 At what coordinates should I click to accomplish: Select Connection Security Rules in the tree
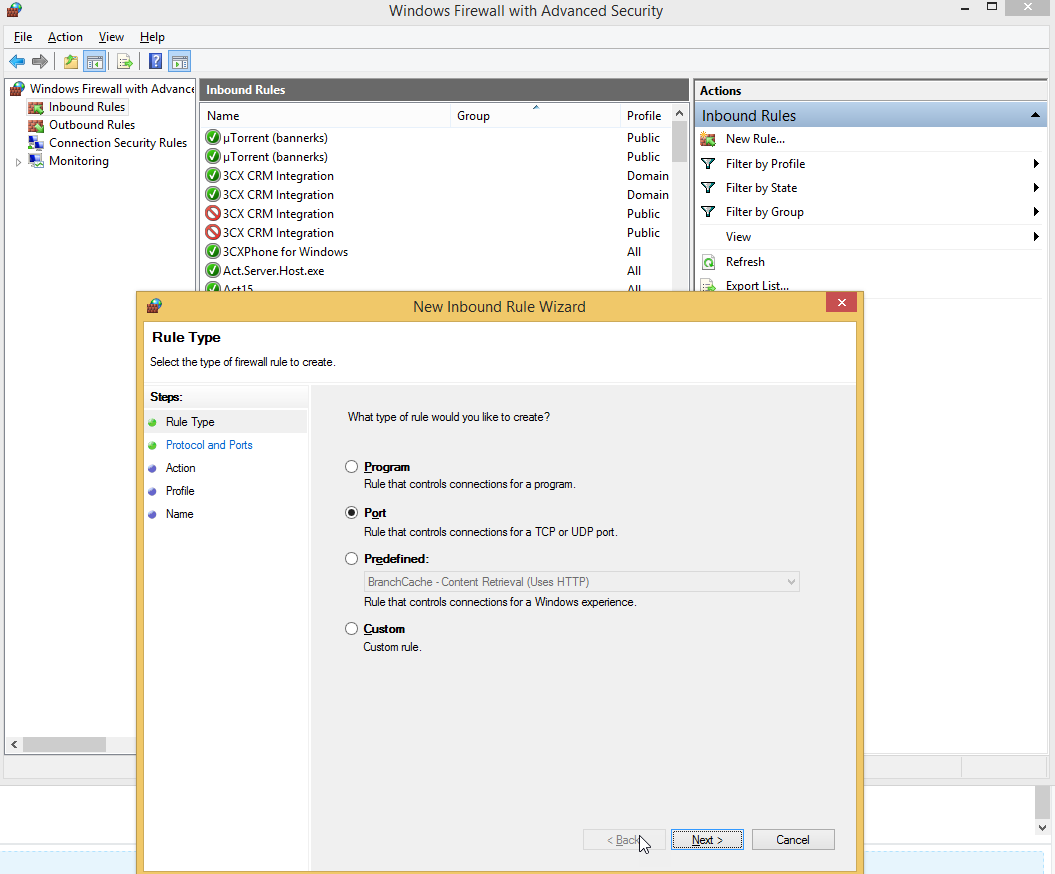pyautogui.click(x=118, y=143)
